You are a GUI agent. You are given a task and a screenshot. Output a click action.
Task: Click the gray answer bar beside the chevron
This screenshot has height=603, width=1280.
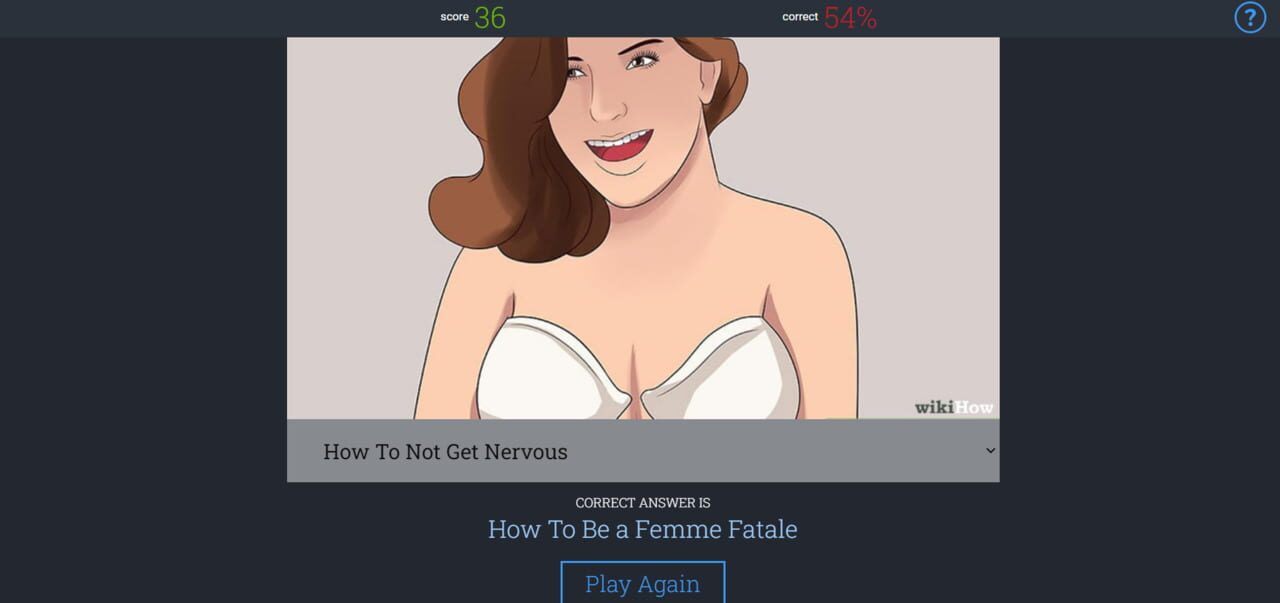point(643,451)
